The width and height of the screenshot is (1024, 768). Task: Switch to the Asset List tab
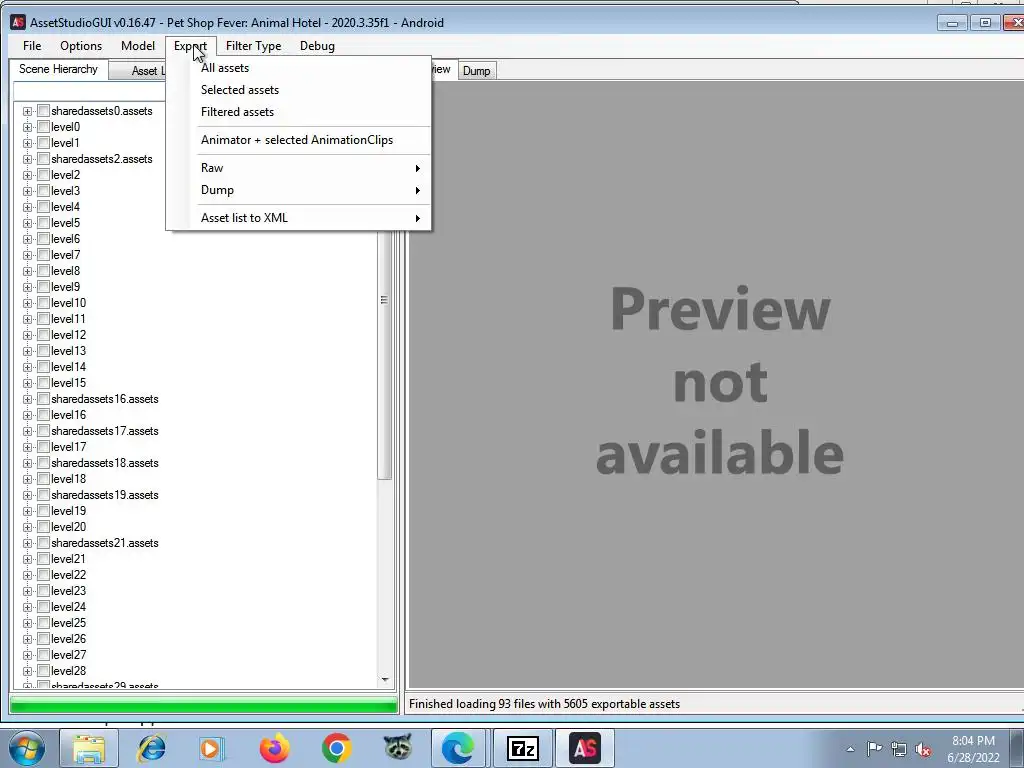137,71
